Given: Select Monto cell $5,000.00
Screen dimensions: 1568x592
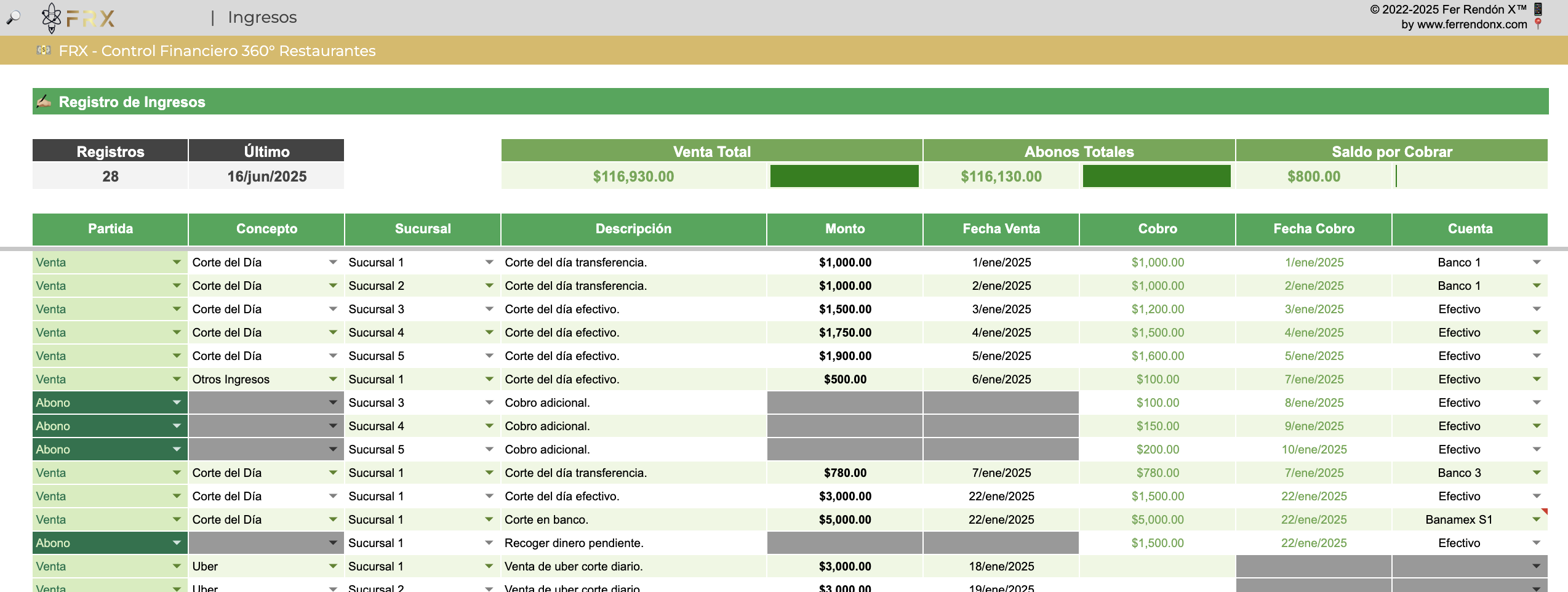Looking at the screenshot, I should 845,519.
